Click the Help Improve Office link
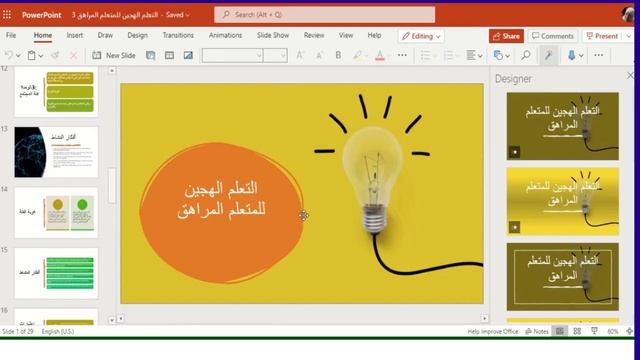The width and height of the screenshot is (640, 360). 493,331
